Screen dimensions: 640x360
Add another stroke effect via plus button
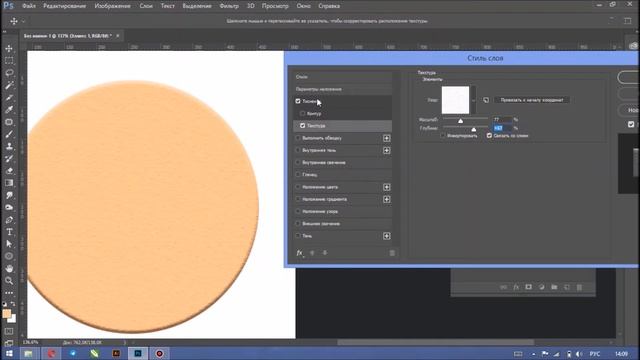click(387, 138)
